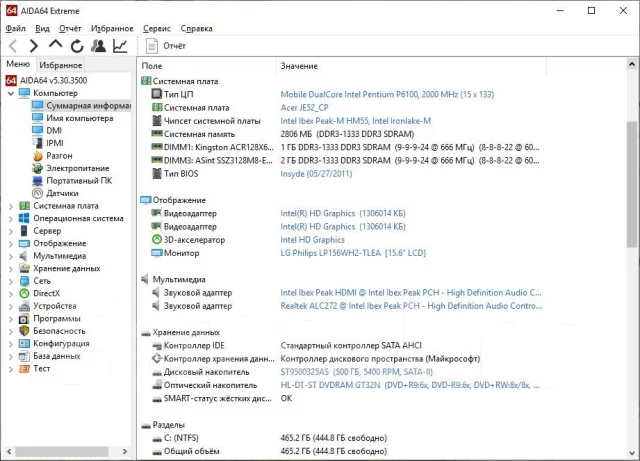Image resolution: width=640 pixels, height=461 pixels.
Task: Open the Справка menu
Action: 196,28
